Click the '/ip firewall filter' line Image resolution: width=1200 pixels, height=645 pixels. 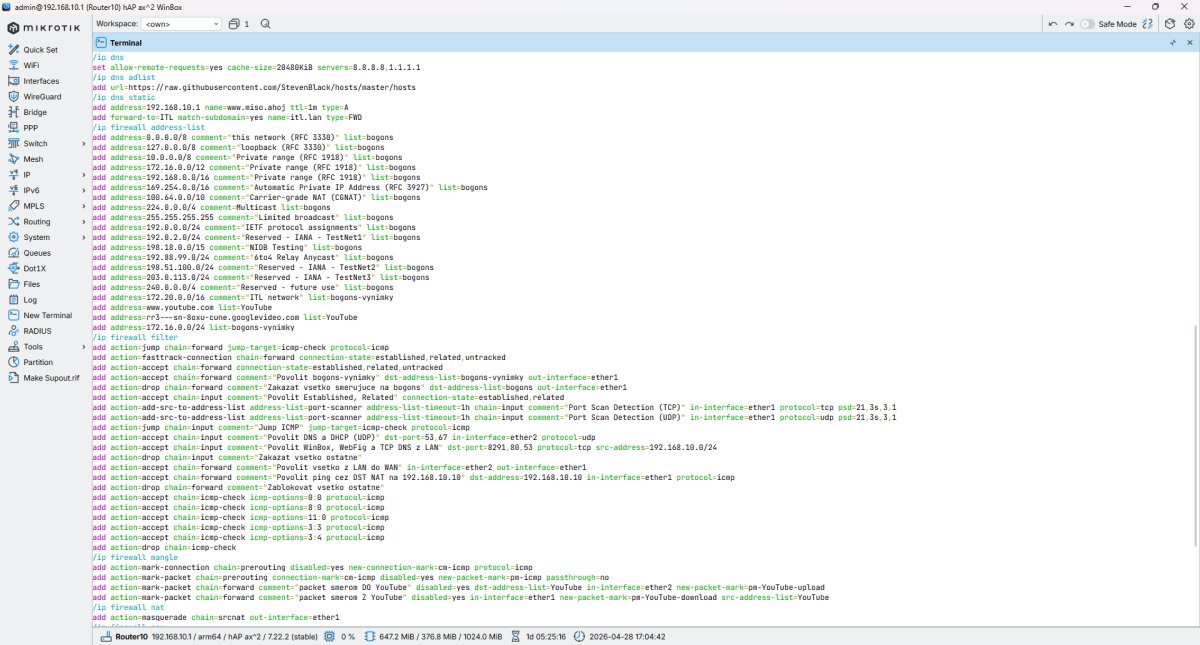135,338
